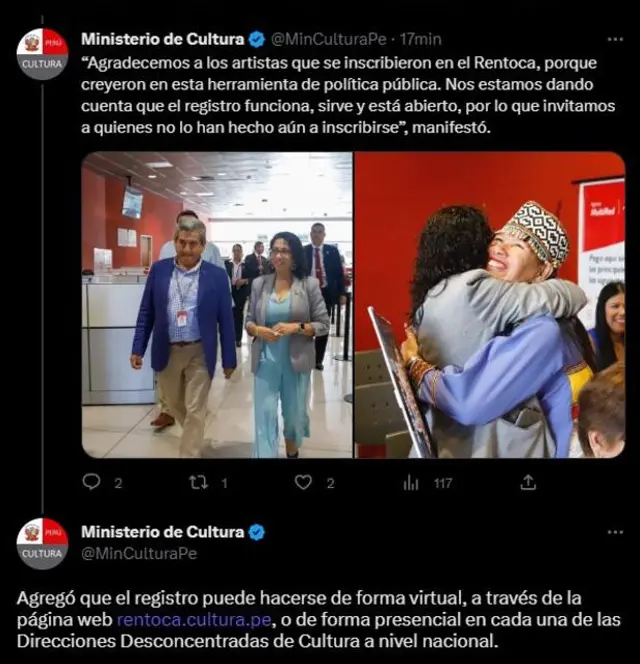Open right photo of people hugging

coord(490,305)
